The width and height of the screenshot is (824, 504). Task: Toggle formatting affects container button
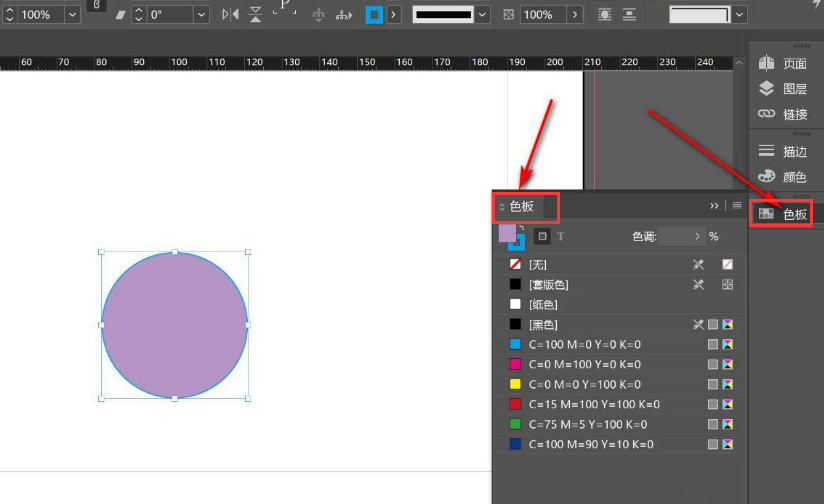[x=541, y=236]
